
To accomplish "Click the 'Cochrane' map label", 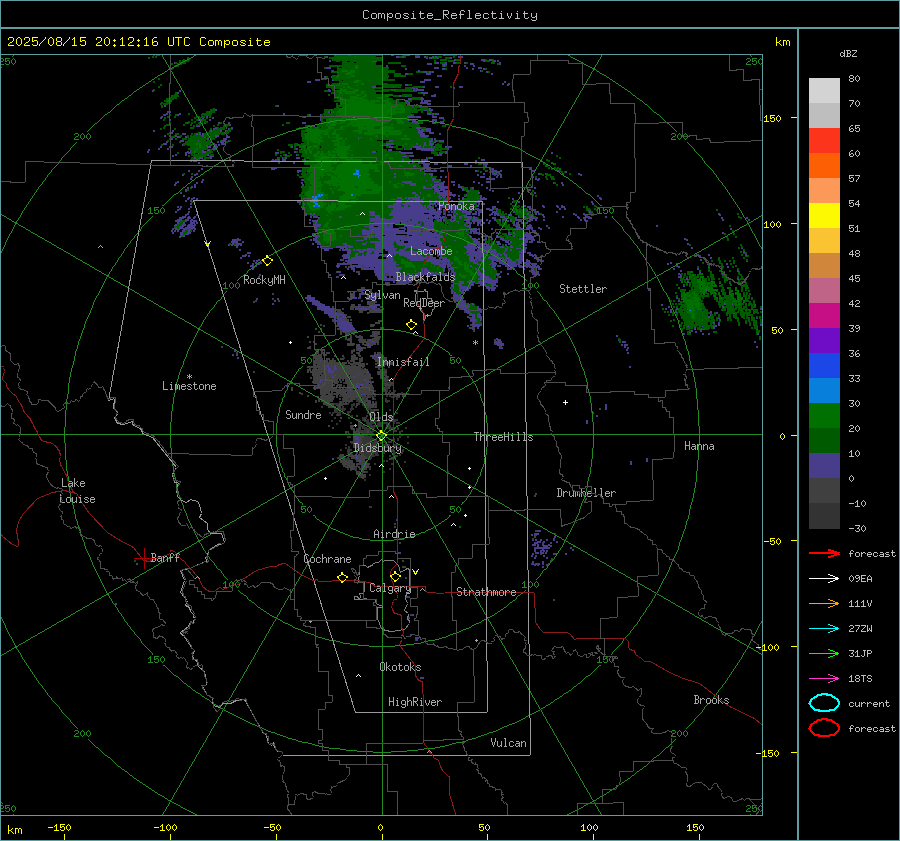I will tap(327, 559).
